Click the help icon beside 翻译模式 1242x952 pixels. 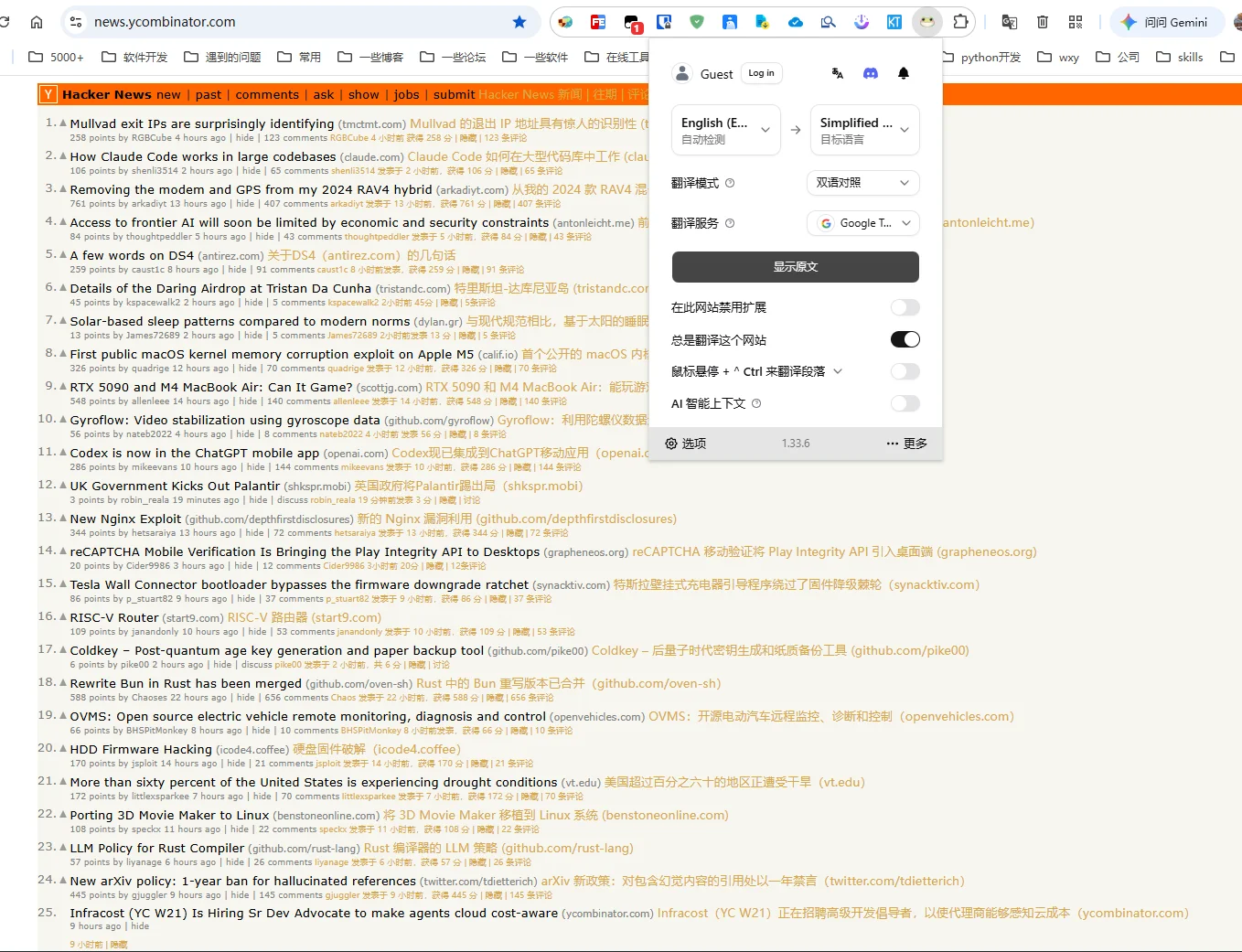click(730, 183)
